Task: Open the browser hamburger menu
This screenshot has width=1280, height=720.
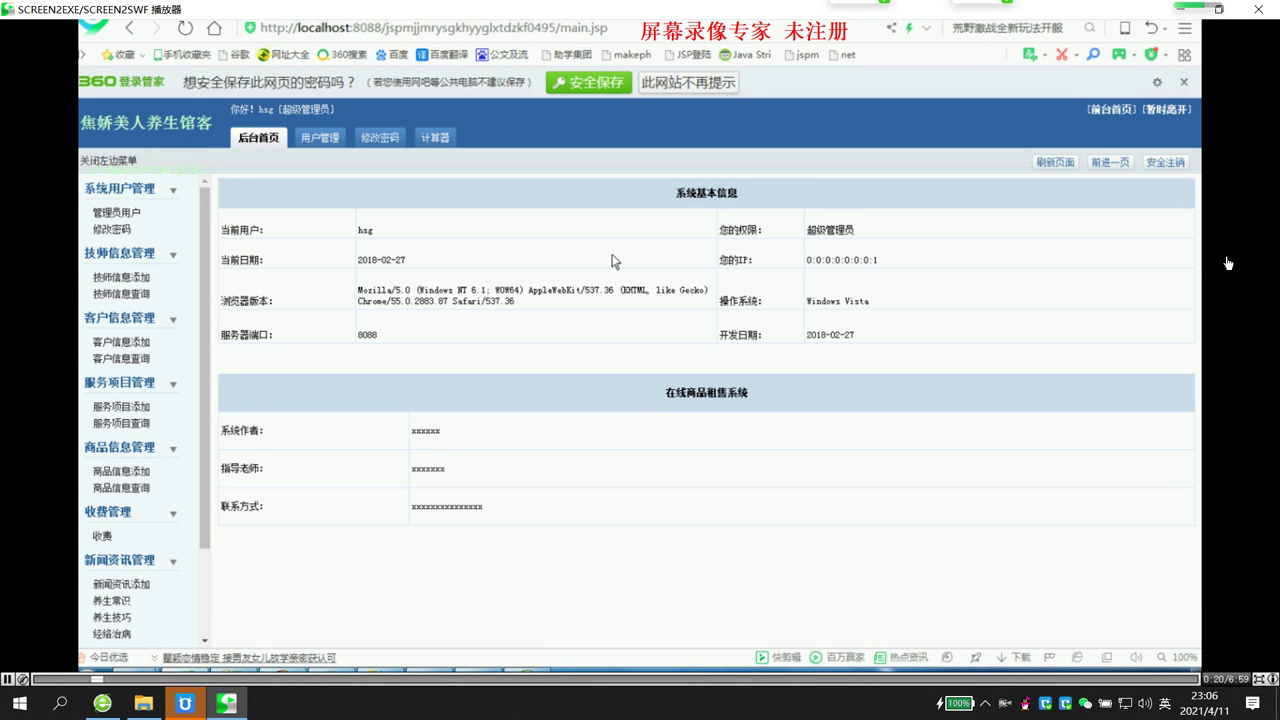Action: [1185, 28]
